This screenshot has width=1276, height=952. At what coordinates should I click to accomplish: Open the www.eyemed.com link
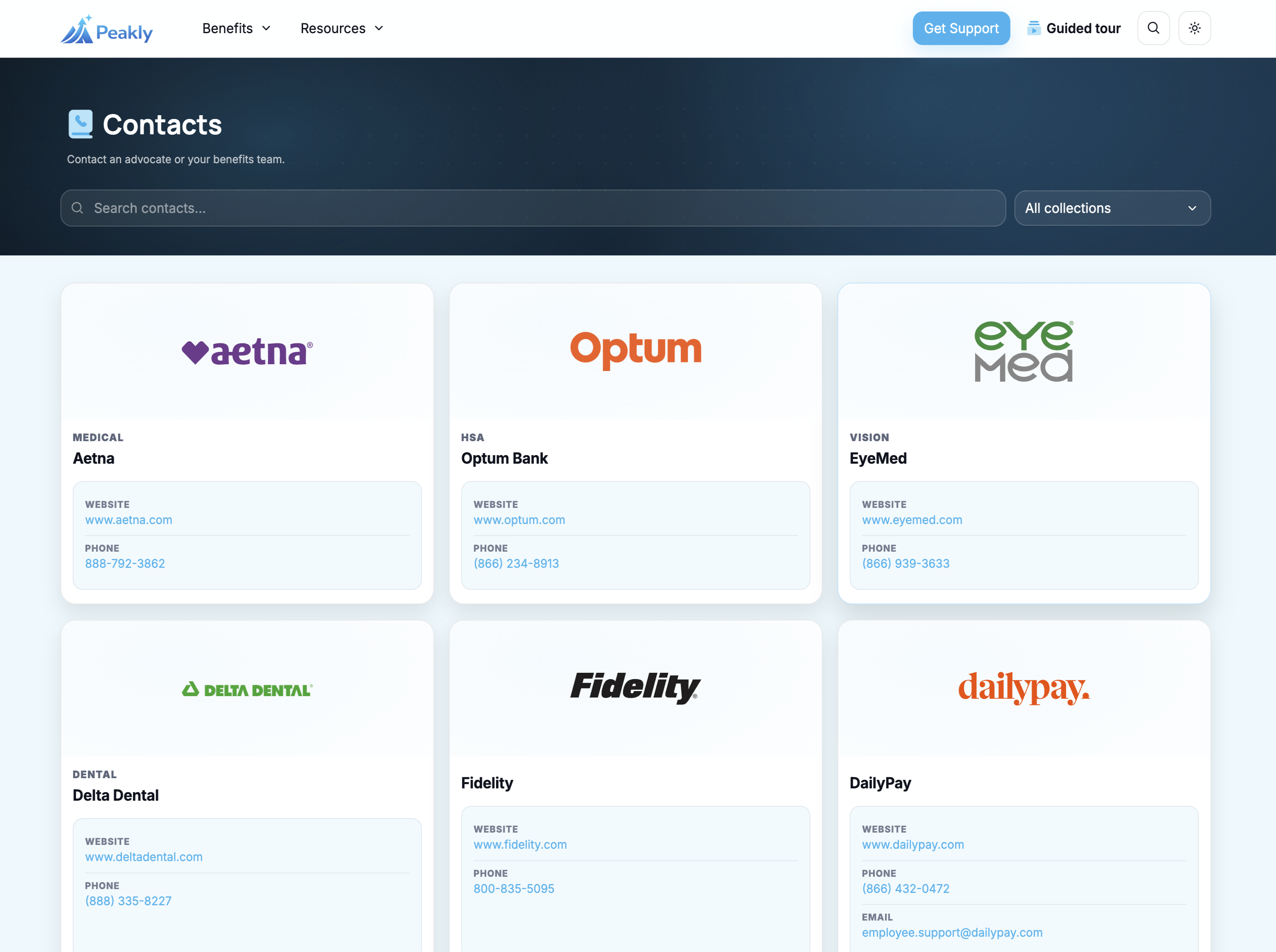point(912,520)
